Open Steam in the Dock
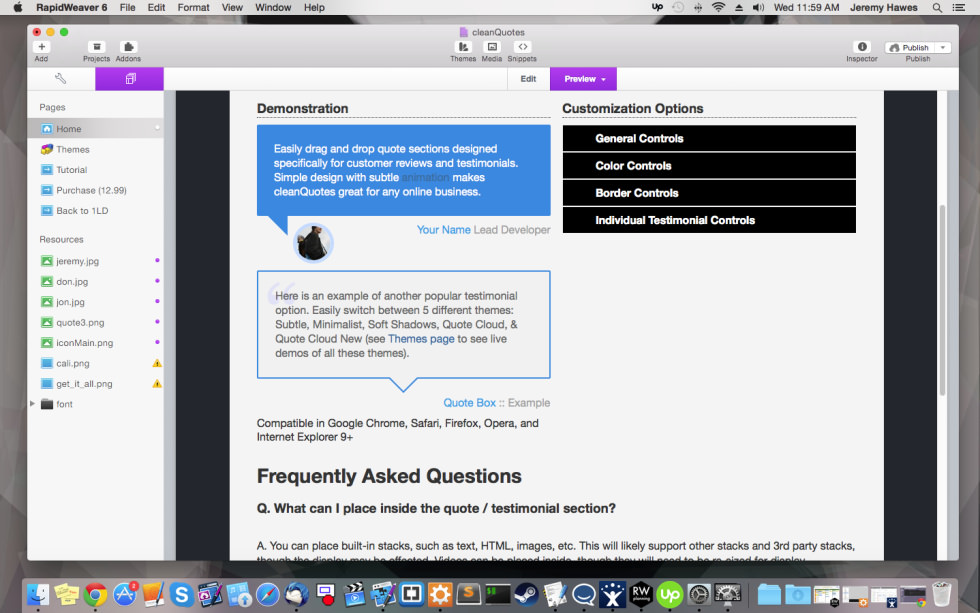The width and height of the screenshot is (980, 613). point(526,594)
